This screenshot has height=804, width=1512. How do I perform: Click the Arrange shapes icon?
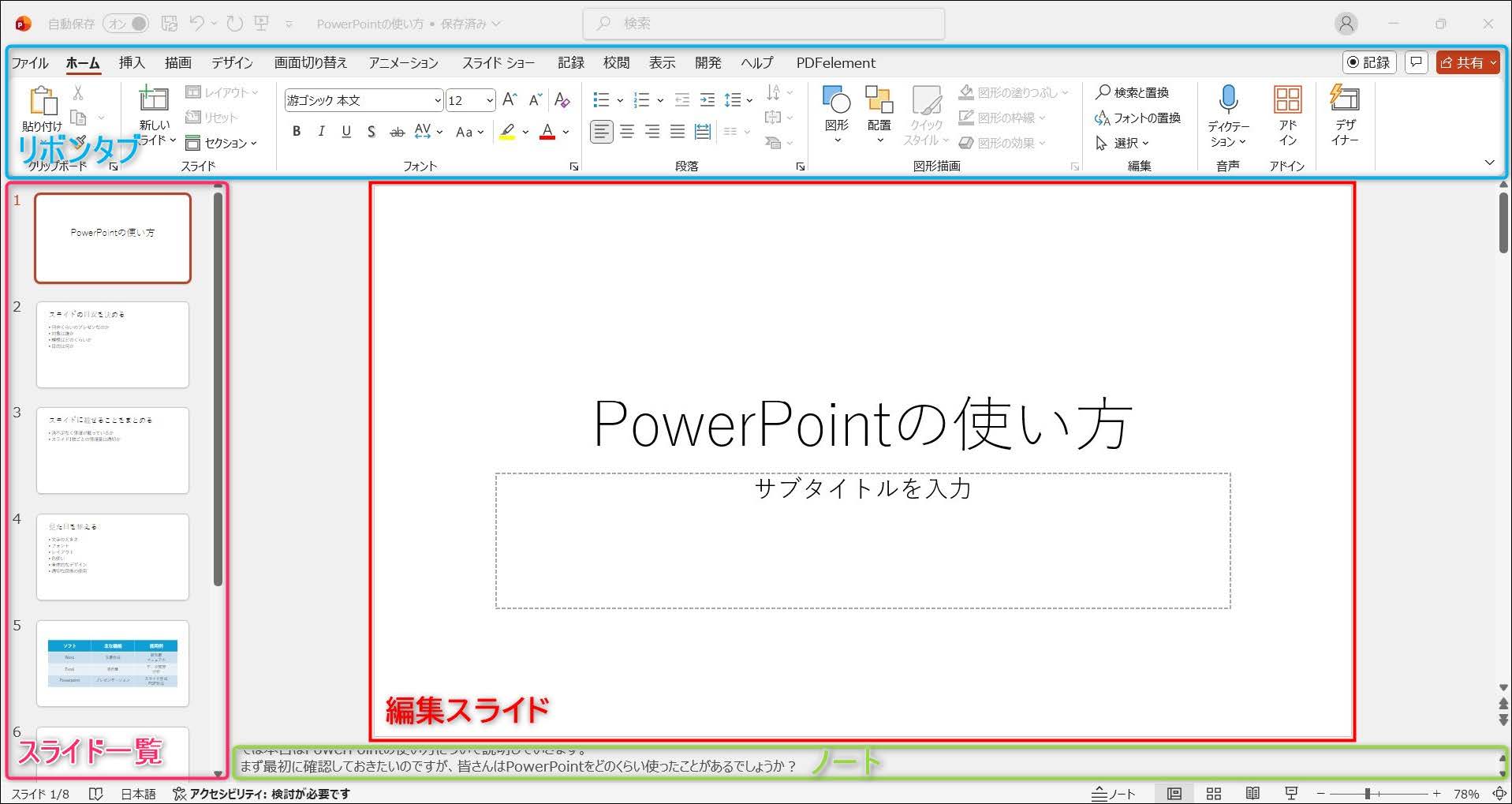(x=878, y=100)
